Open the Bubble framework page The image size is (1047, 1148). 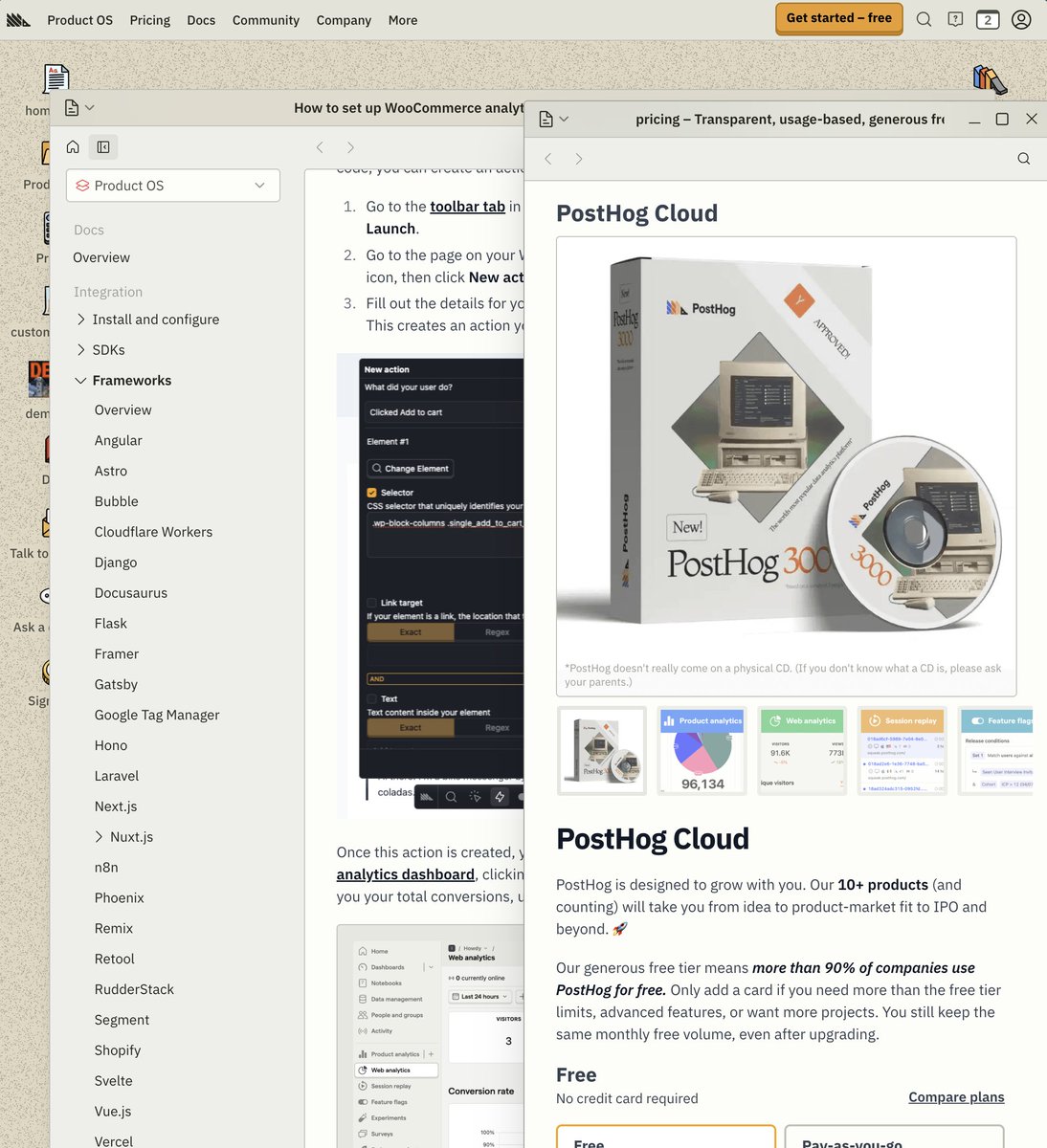click(116, 502)
